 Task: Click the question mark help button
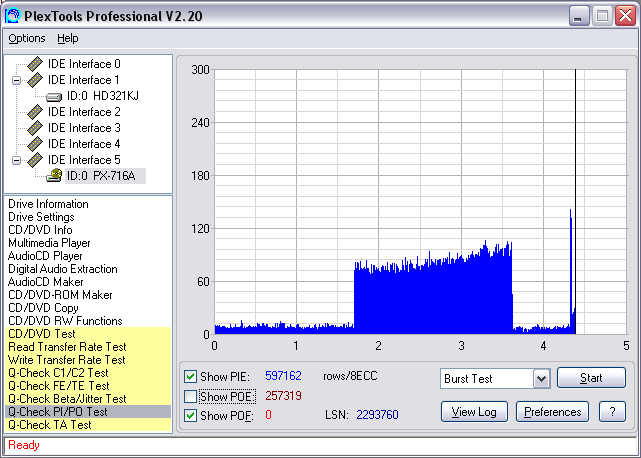[x=612, y=412]
